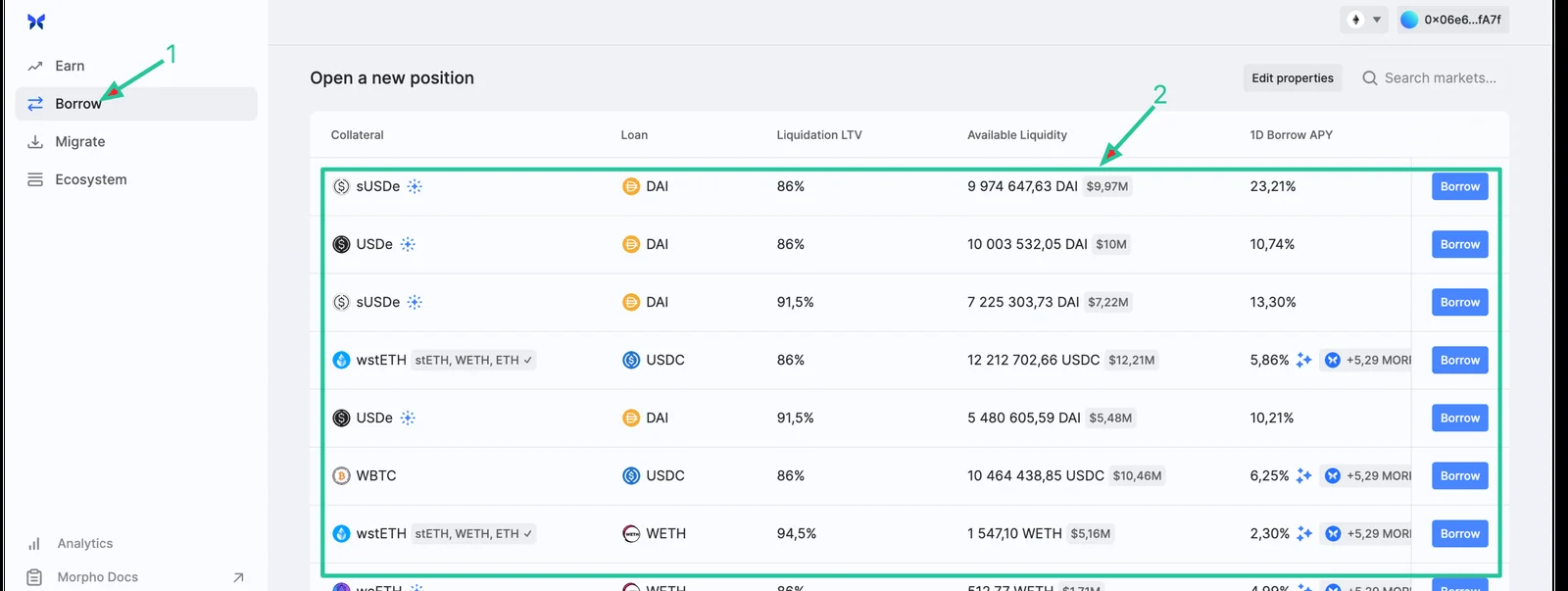Click the Morpho reward icon in the 6,25% row
Viewport: 1568px width, 591px height.
[x=1333, y=475]
